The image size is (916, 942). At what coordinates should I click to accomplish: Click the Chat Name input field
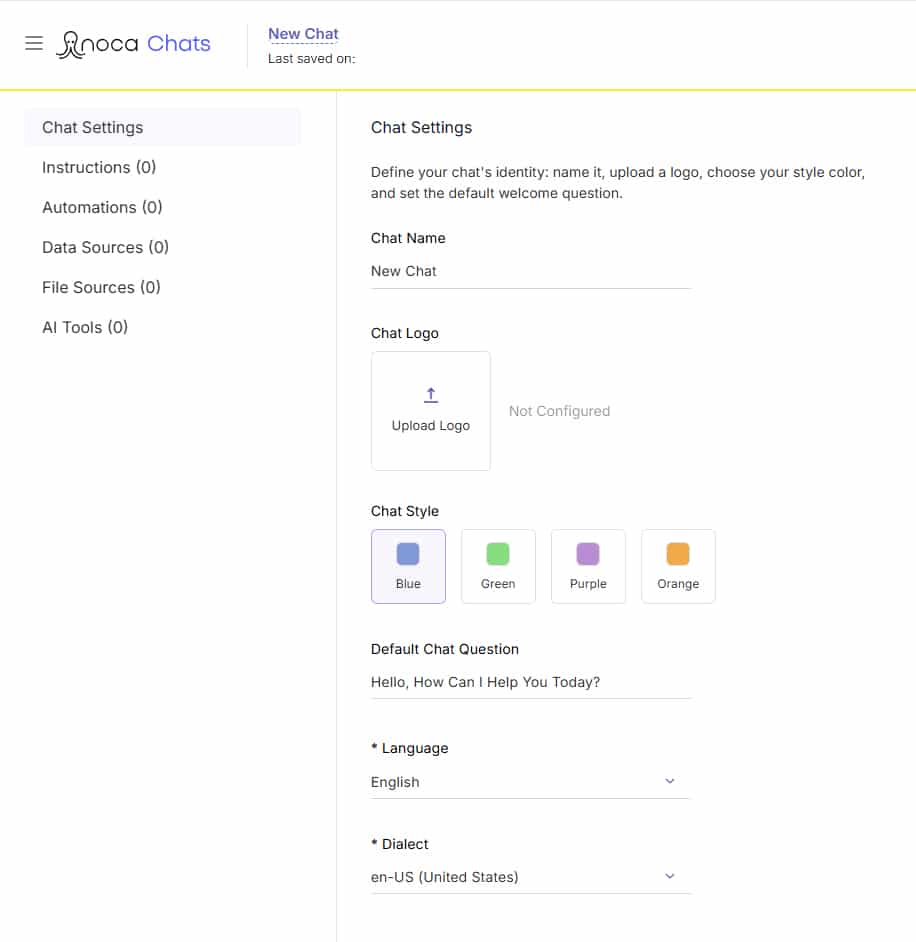coord(530,272)
